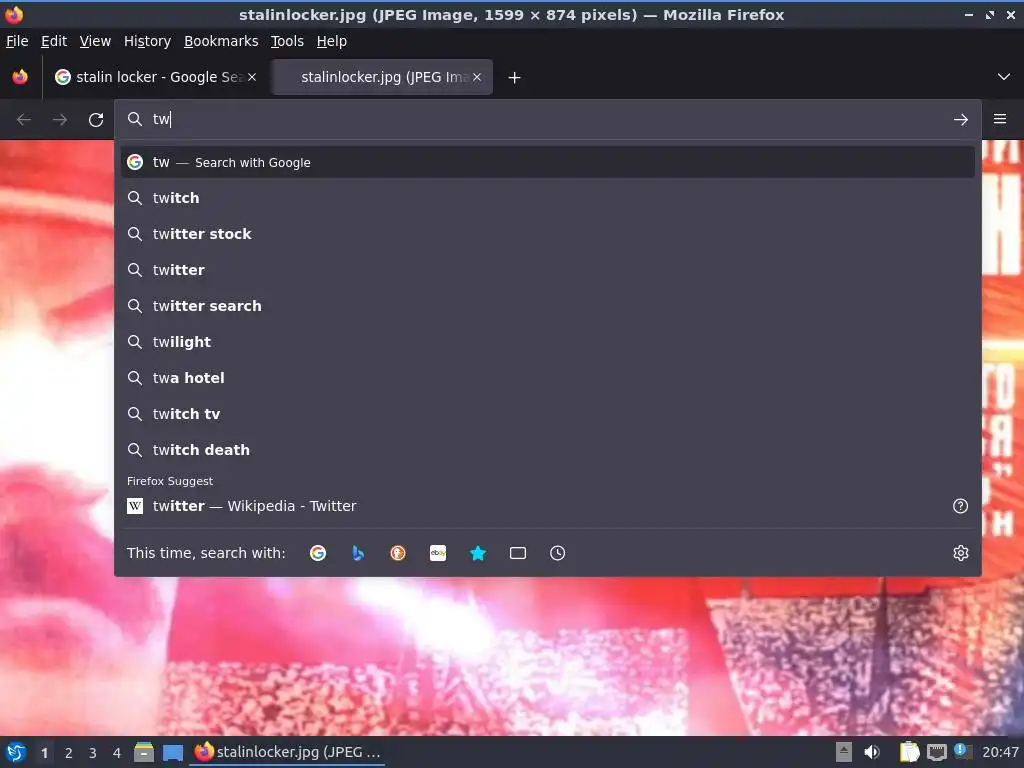
Task: Open the View menu
Action: coord(95,41)
